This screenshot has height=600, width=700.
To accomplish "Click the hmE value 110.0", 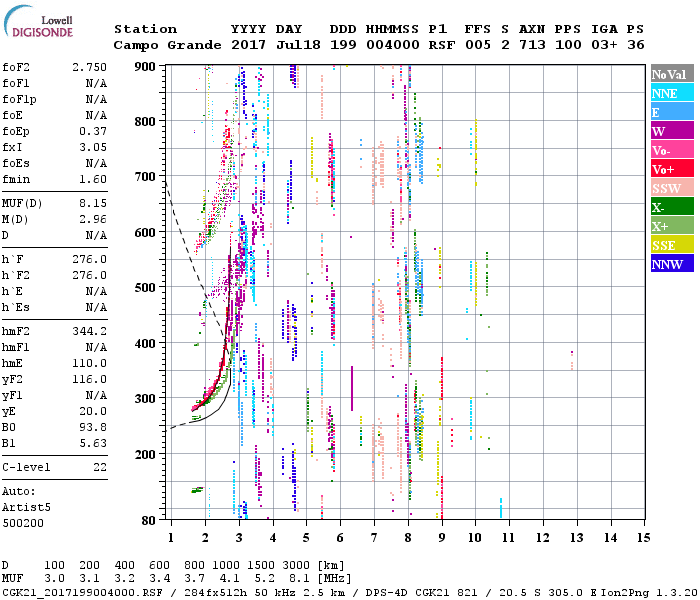I will [89, 364].
